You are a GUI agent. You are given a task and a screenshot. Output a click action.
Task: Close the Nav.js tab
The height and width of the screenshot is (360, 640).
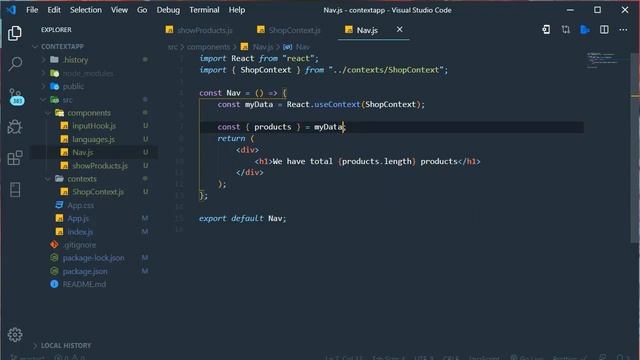pyautogui.click(x=400, y=29)
